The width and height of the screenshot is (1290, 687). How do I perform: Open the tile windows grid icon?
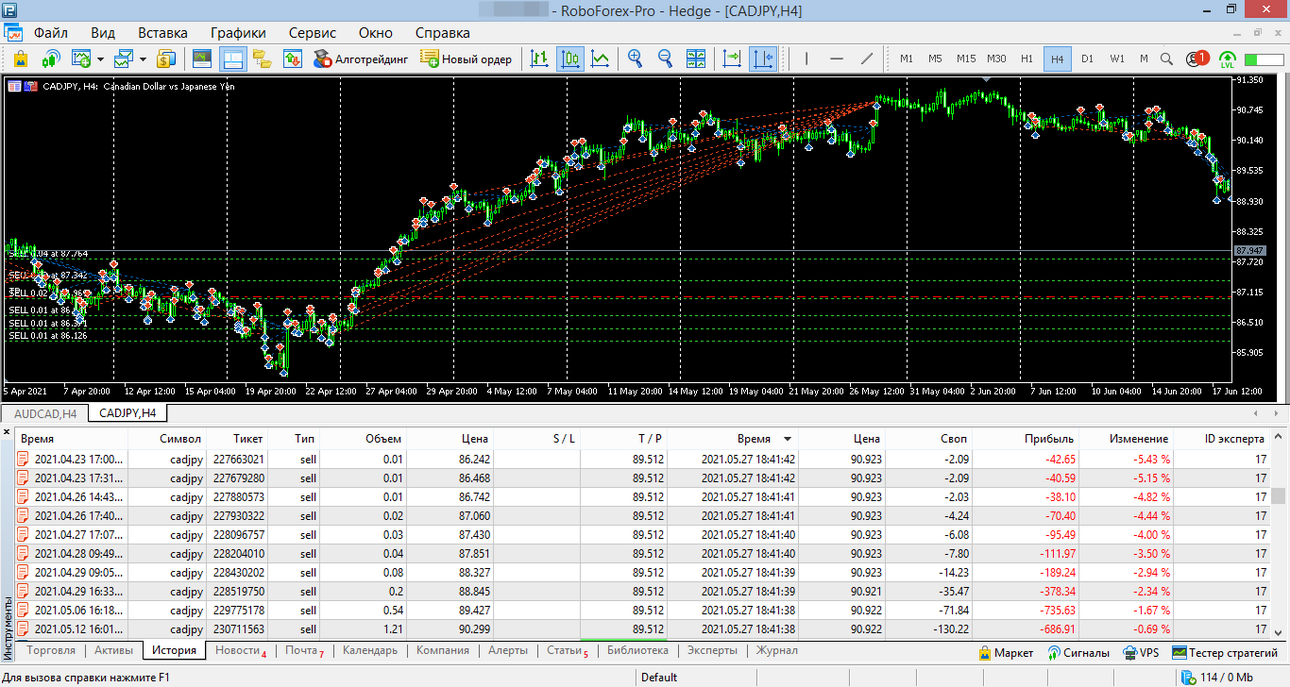(x=696, y=59)
